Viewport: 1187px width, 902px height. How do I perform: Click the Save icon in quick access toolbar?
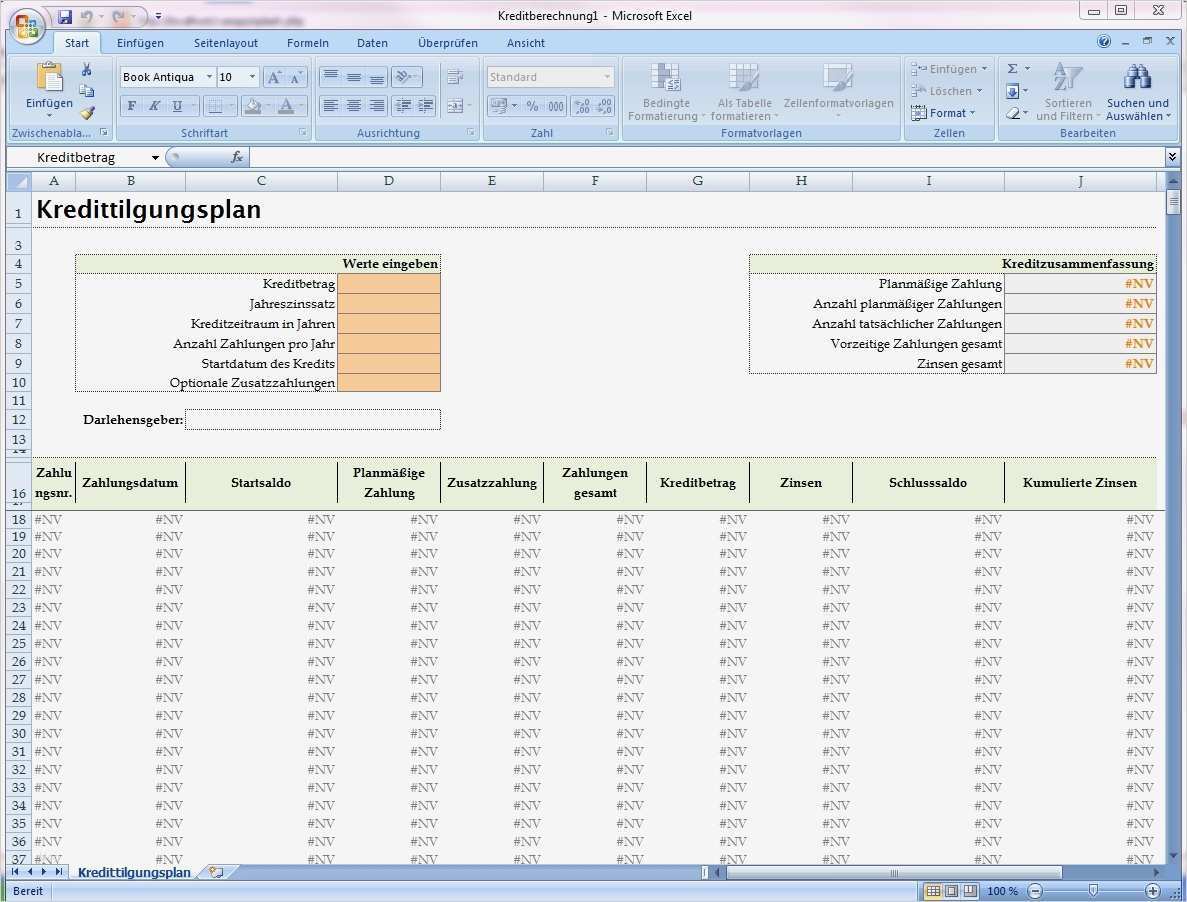(x=65, y=16)
